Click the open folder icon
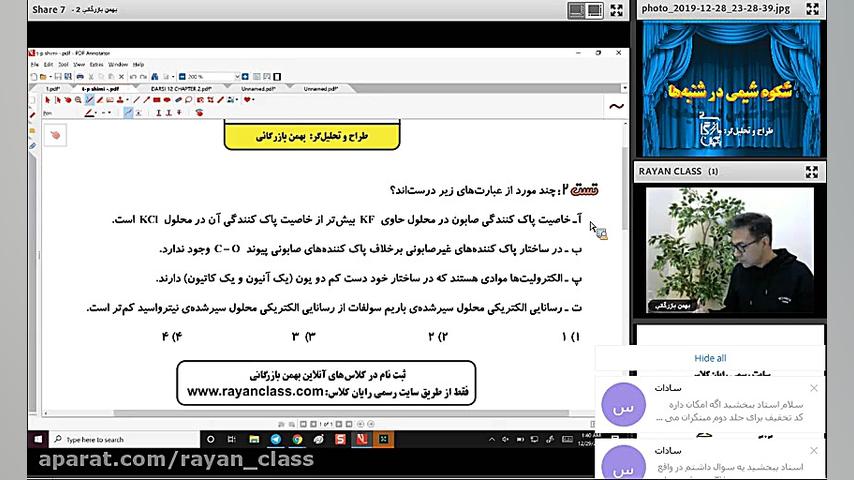The image size is (854, 480). [x=43, y=77]
